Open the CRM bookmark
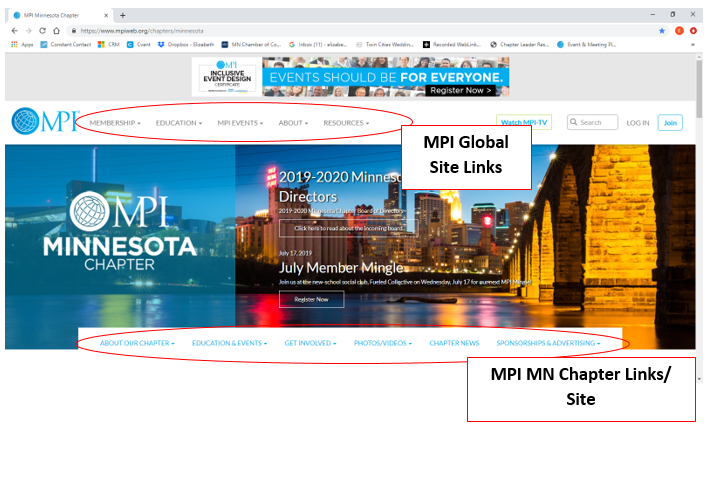This screenshot has width=716, height=489. pos(109,44)
